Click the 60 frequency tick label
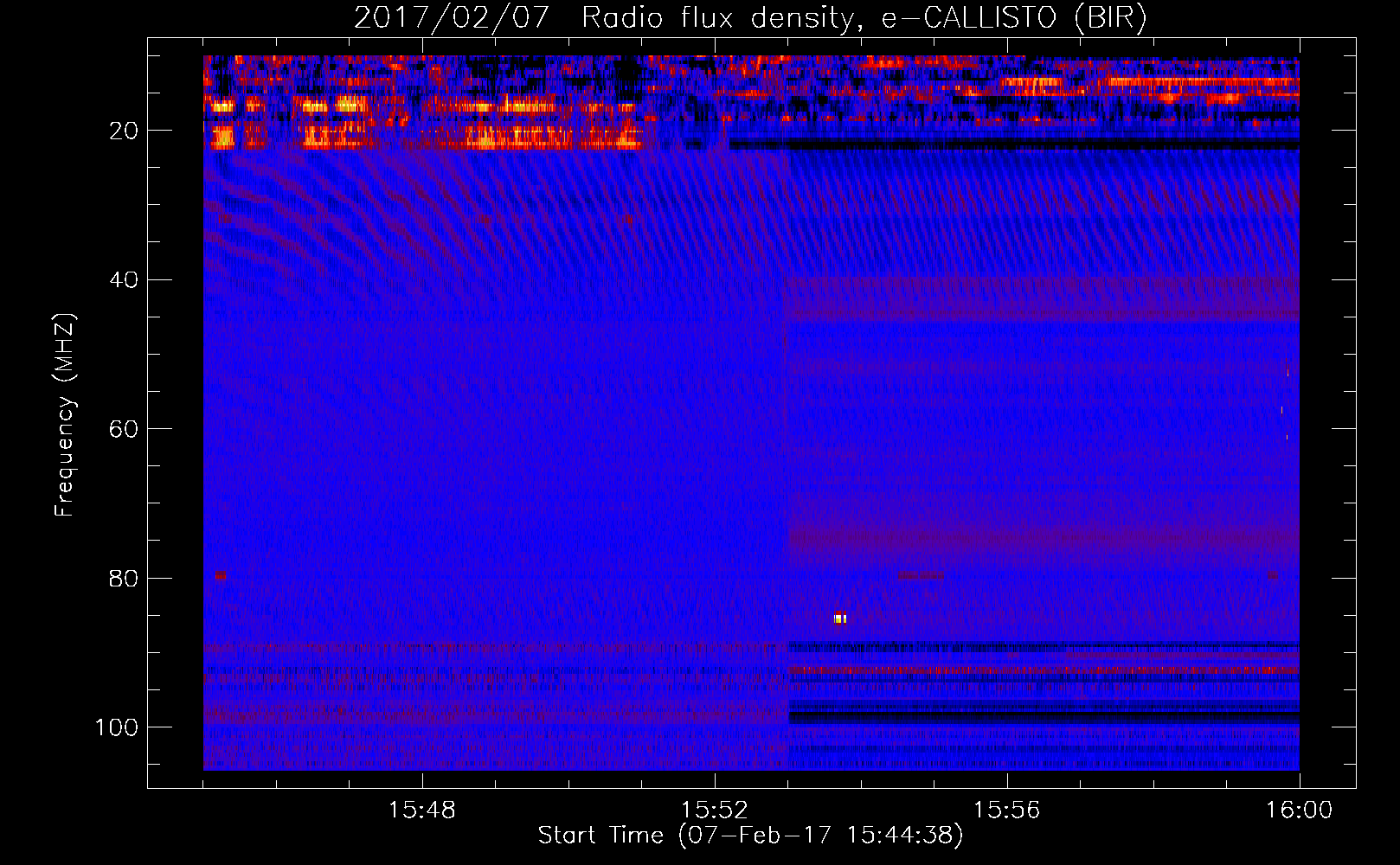 coord(123,429)
